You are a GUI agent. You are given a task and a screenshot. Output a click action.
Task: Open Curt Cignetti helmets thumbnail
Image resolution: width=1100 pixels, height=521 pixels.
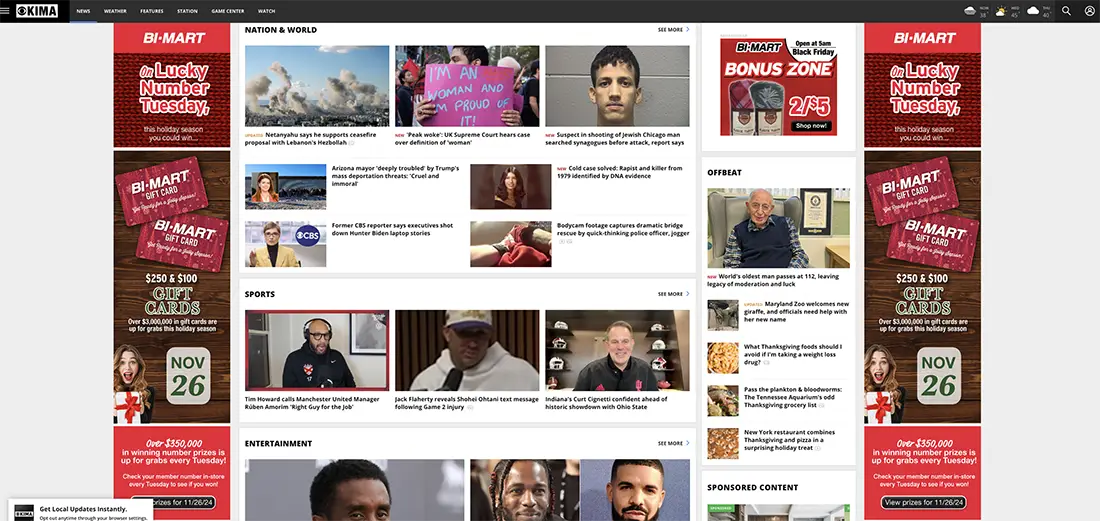pos(617,351)
